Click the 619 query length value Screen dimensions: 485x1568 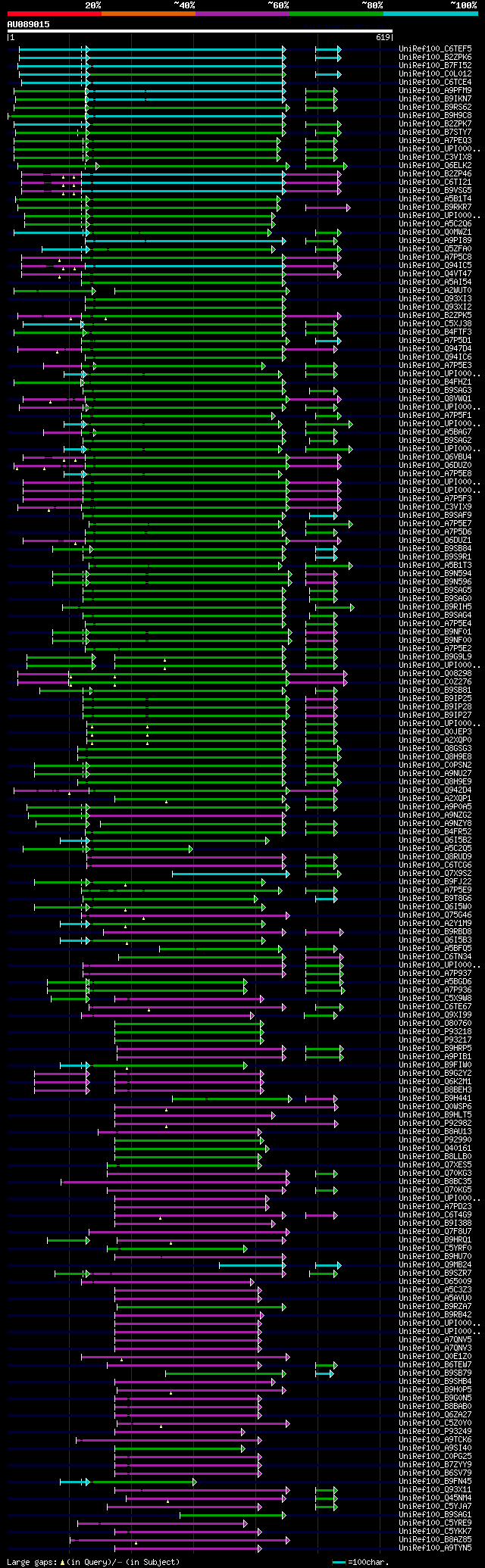pos(382,37)
